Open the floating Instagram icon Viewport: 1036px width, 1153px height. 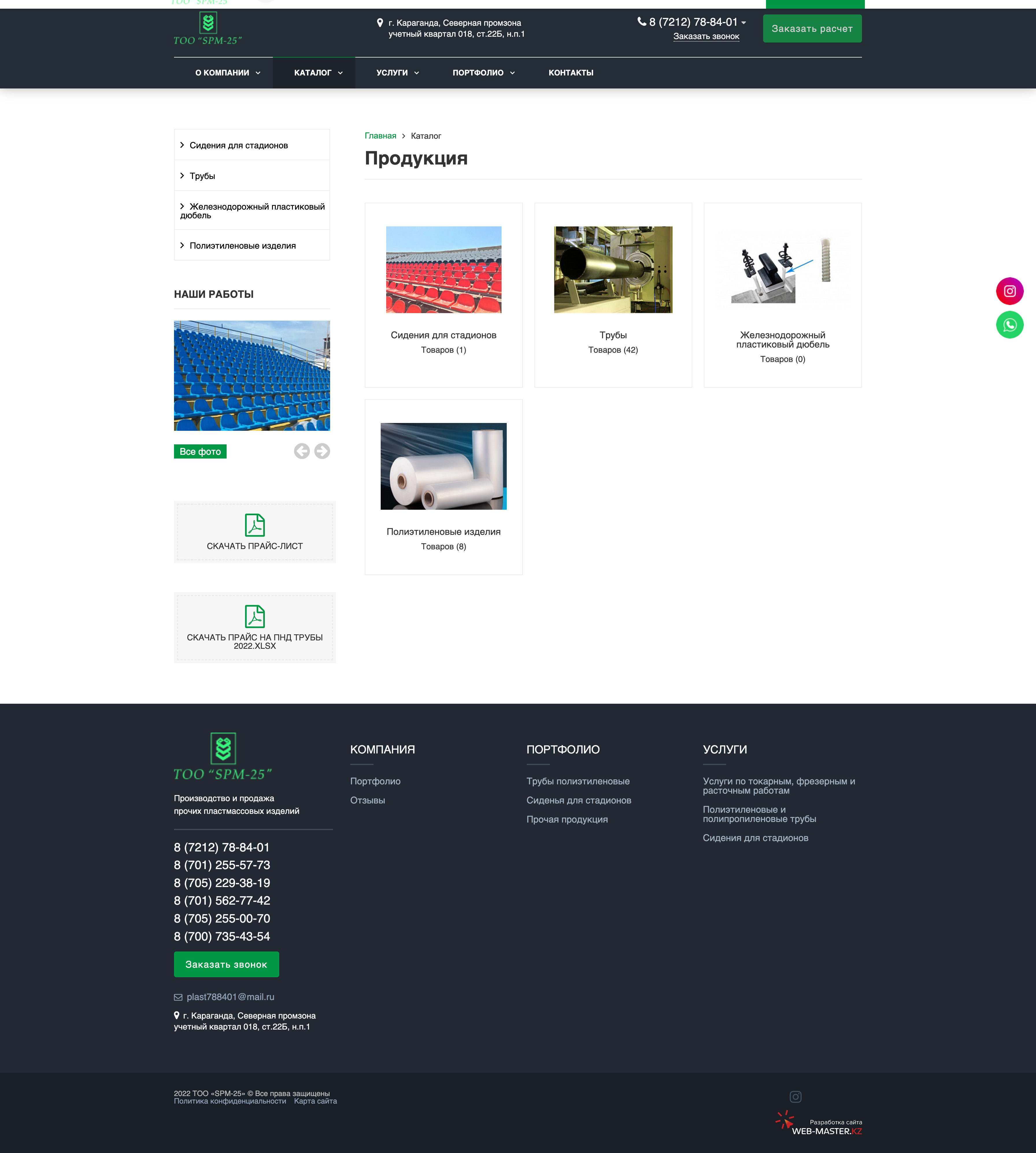pyautogui.click(x=1009, y=291)
